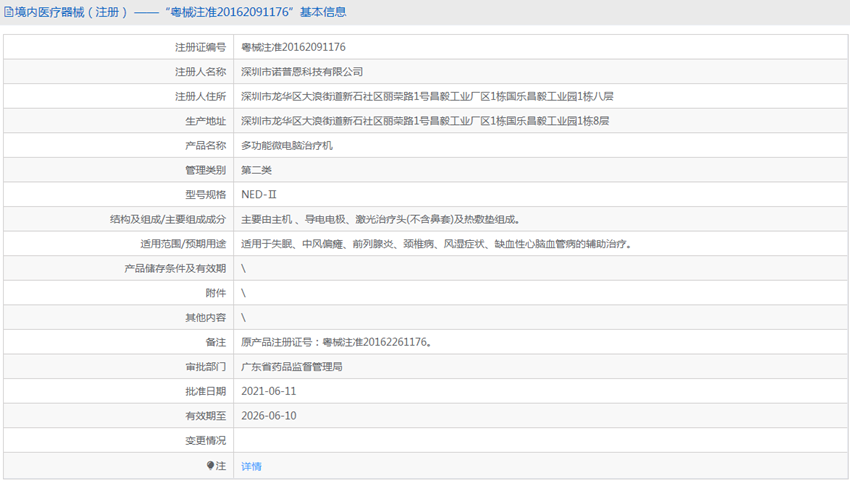Select approving department 广东省药品监督管理局
Viewport: 850px width, 480px height.
(292, 367)
